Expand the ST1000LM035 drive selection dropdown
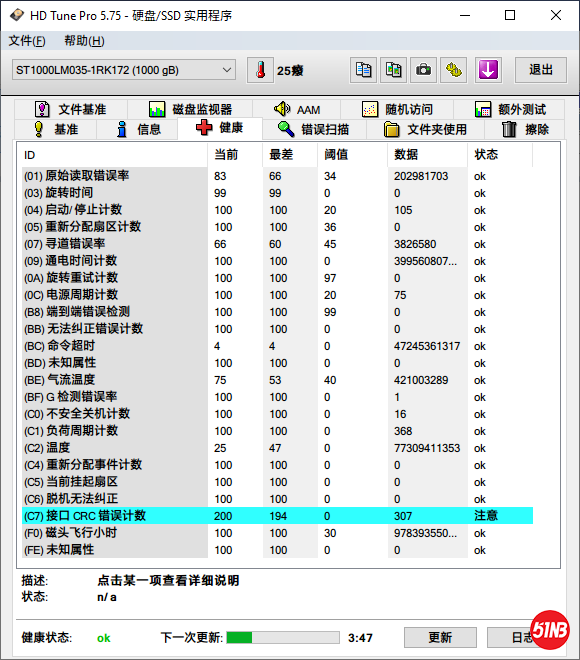 tap(124, 70)
